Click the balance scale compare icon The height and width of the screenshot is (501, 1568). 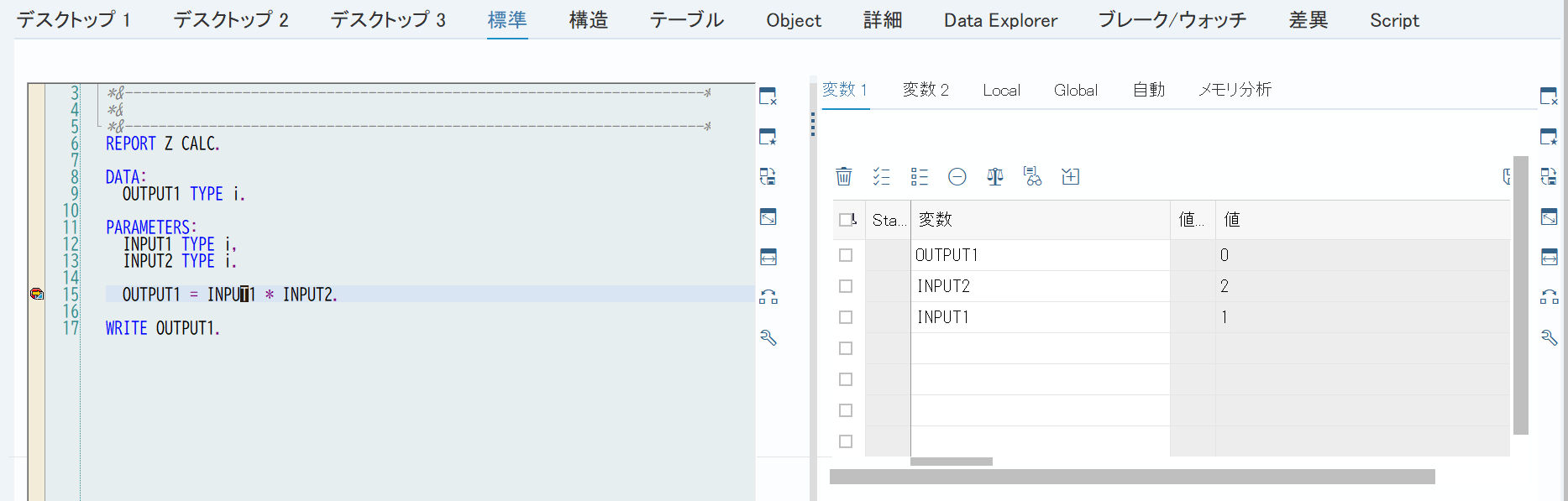pyautogui.click(x=994, y=176)
